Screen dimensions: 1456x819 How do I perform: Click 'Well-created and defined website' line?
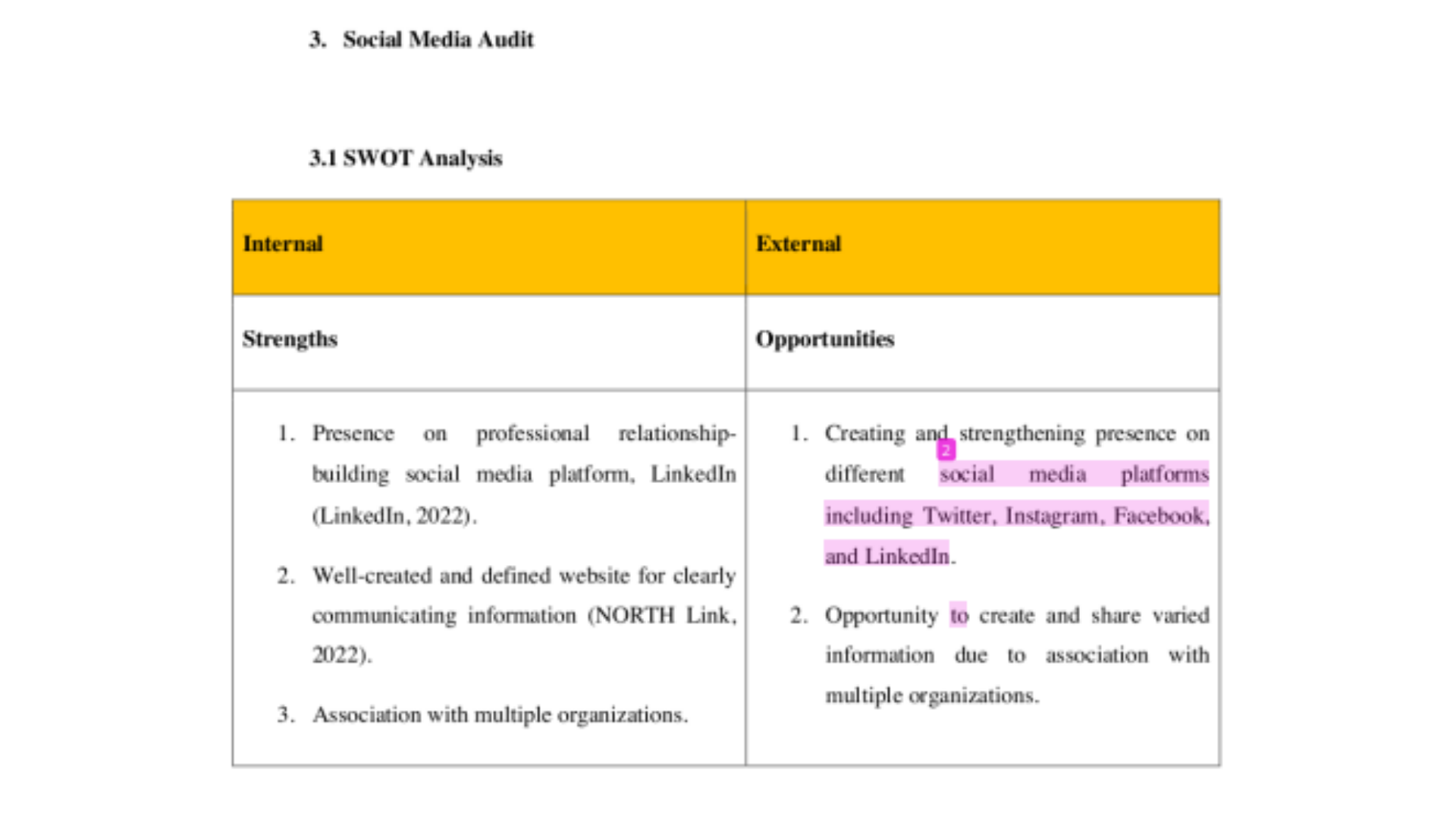coord(524,576)
